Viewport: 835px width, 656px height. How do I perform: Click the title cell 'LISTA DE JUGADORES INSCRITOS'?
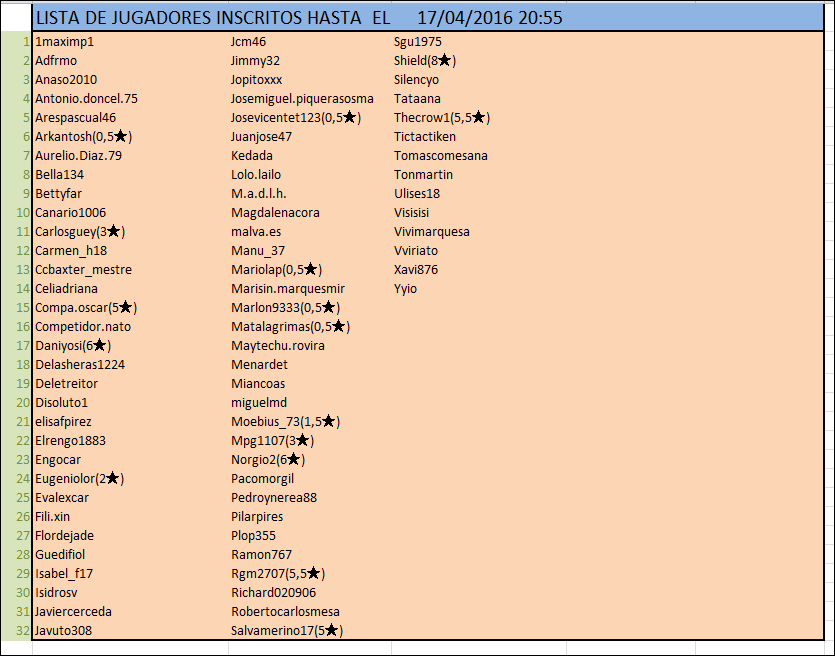[208, 18]
